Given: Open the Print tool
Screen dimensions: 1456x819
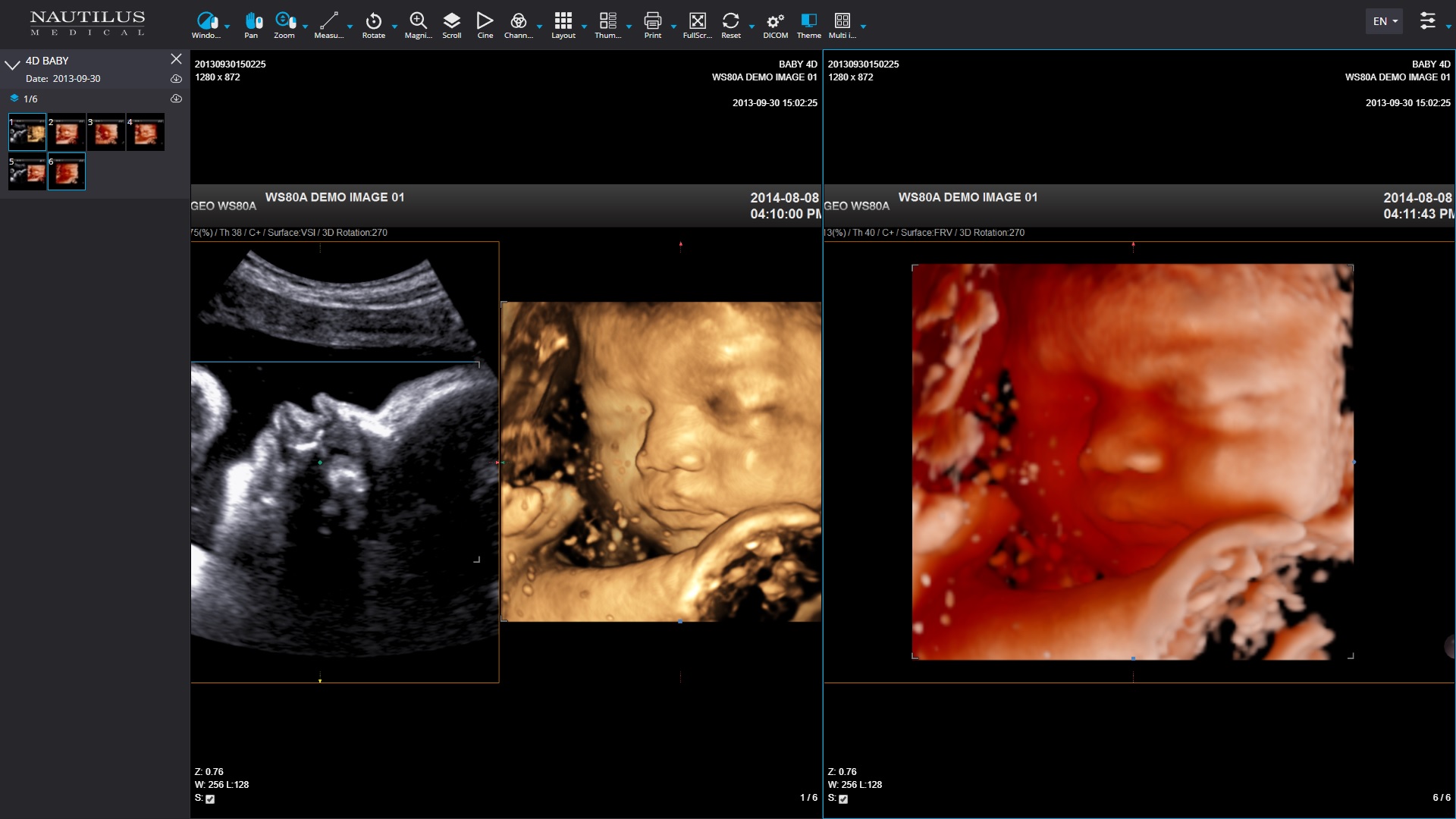Looking at the screenshot, I should pyautogui.click(x=652, y=24).
